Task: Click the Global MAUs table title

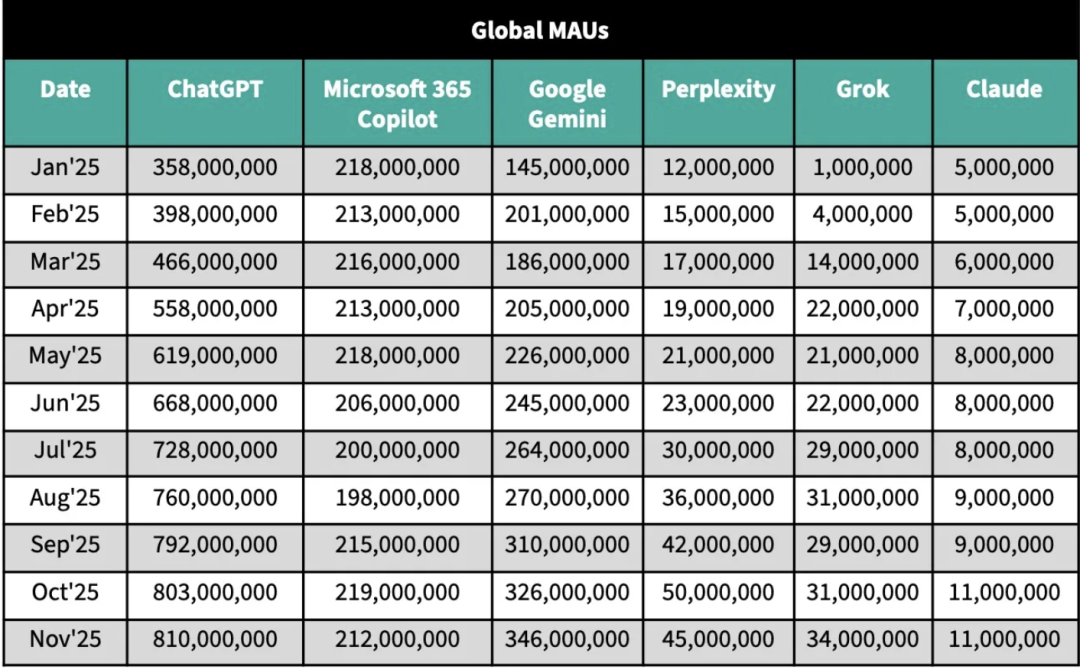Action: tap(540, 30)
